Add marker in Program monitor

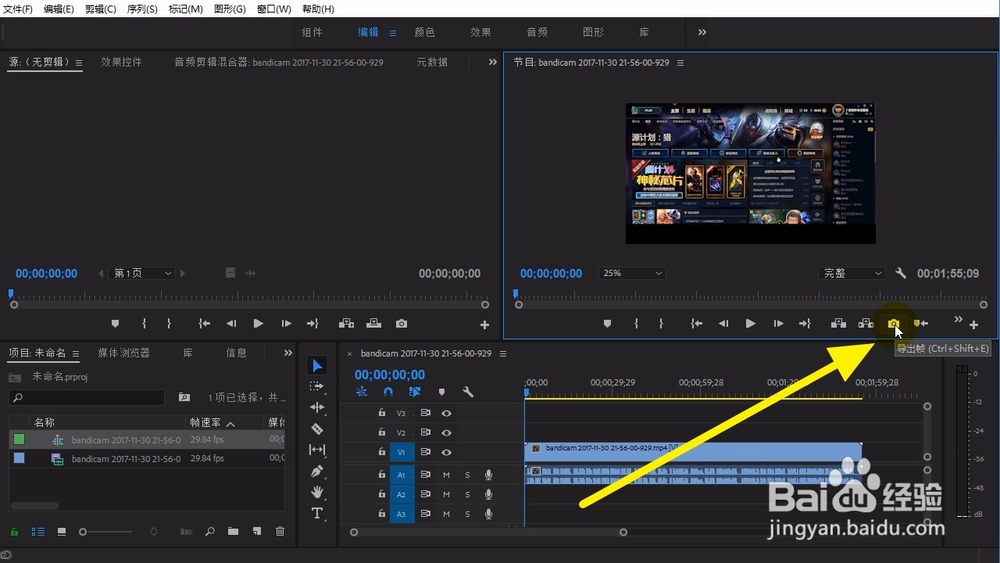click(x=607, y=324)
